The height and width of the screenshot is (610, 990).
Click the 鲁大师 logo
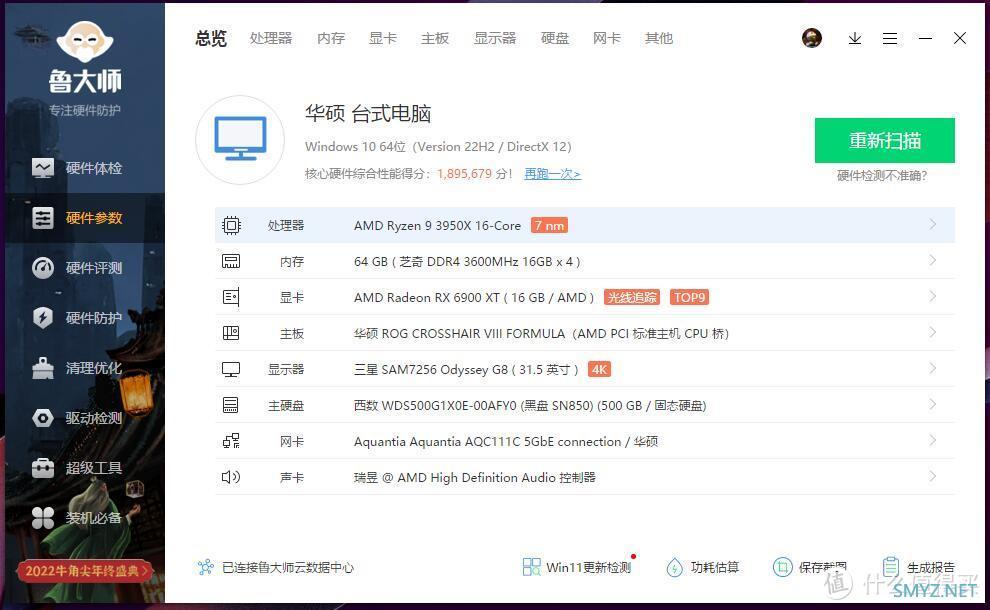click(85, 58)
